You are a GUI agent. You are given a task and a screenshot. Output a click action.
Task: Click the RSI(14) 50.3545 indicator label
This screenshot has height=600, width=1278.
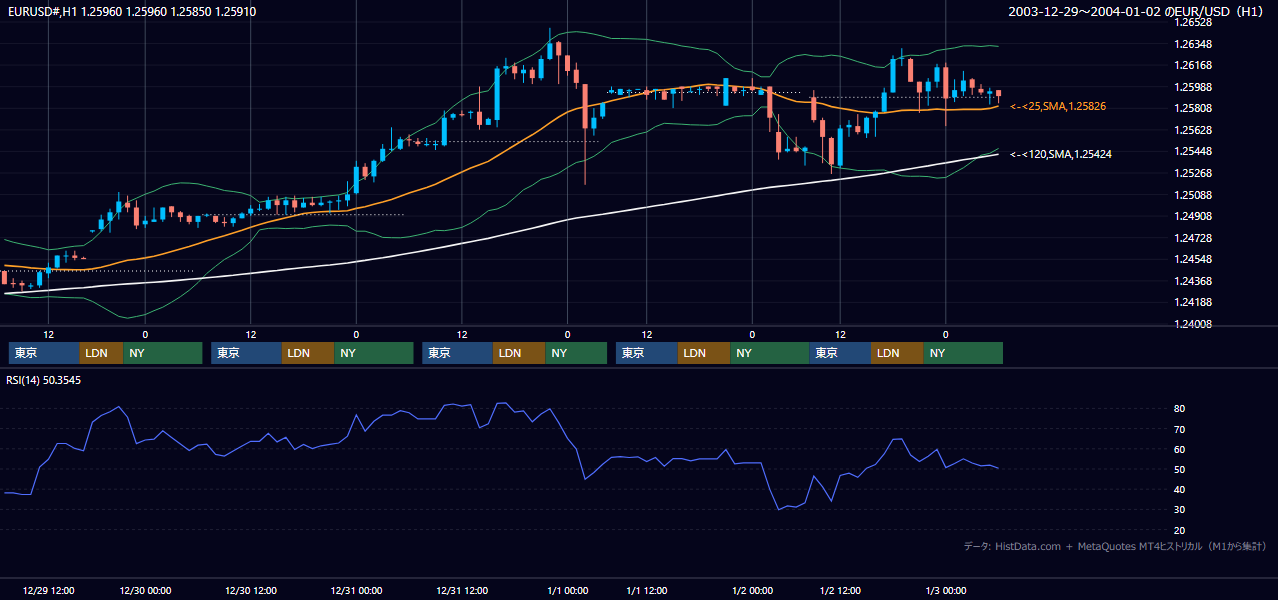pos(44,380)
